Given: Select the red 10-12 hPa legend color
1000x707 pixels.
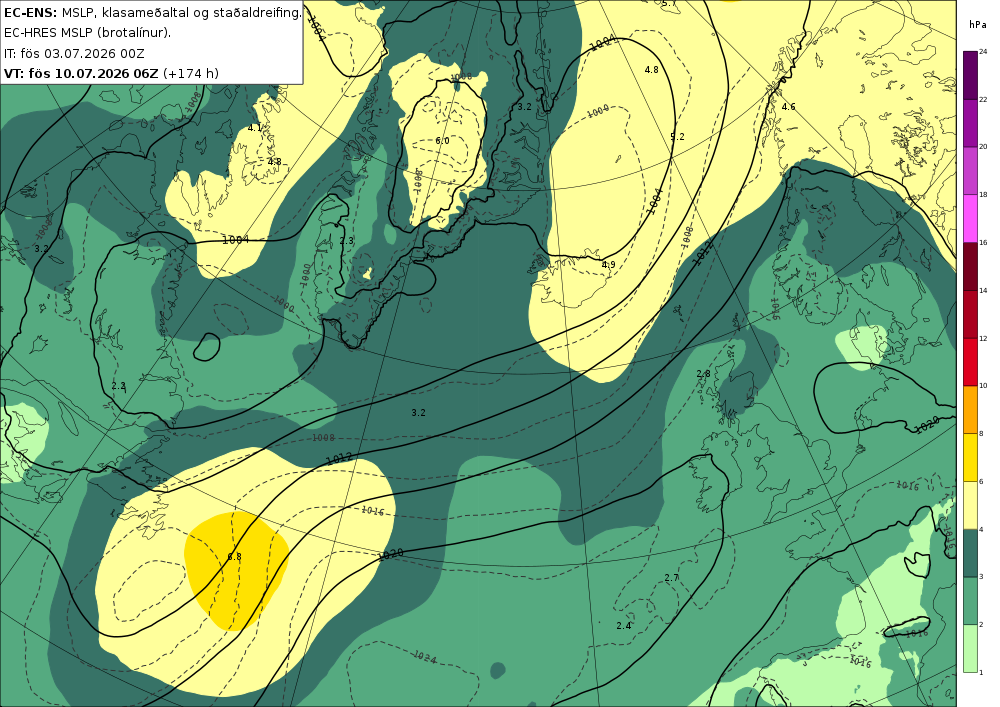Looking at the screenshot, I should pyautogui.click(x=970, y=362).
